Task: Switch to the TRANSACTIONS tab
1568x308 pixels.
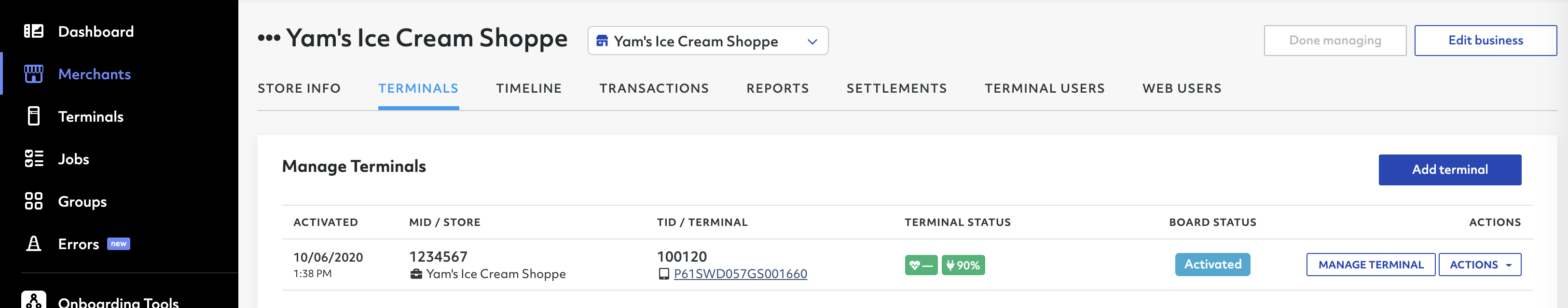Action: [654, 88]
